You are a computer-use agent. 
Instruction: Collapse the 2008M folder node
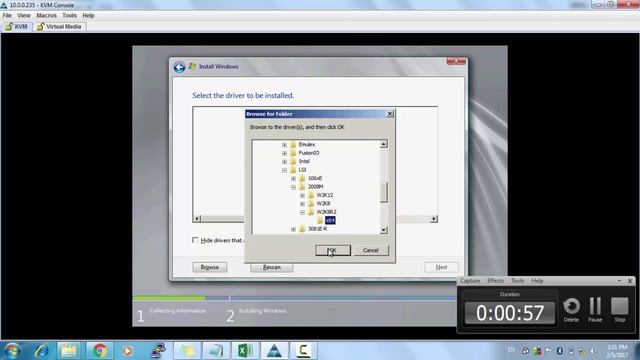click(293, 187)
